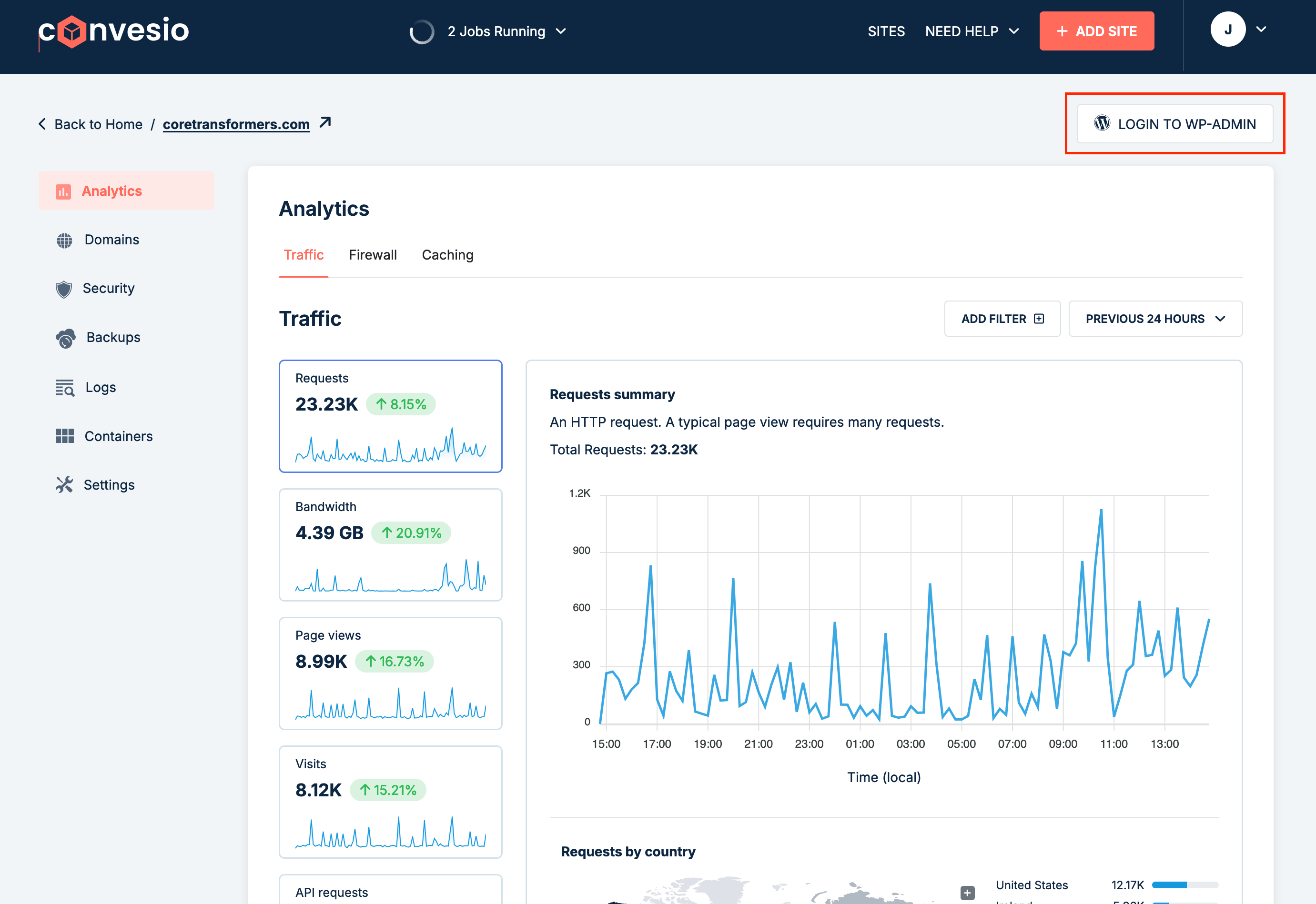
Task: Click the plus icon in Add Filter
Action: click(x=1038, y=319)
